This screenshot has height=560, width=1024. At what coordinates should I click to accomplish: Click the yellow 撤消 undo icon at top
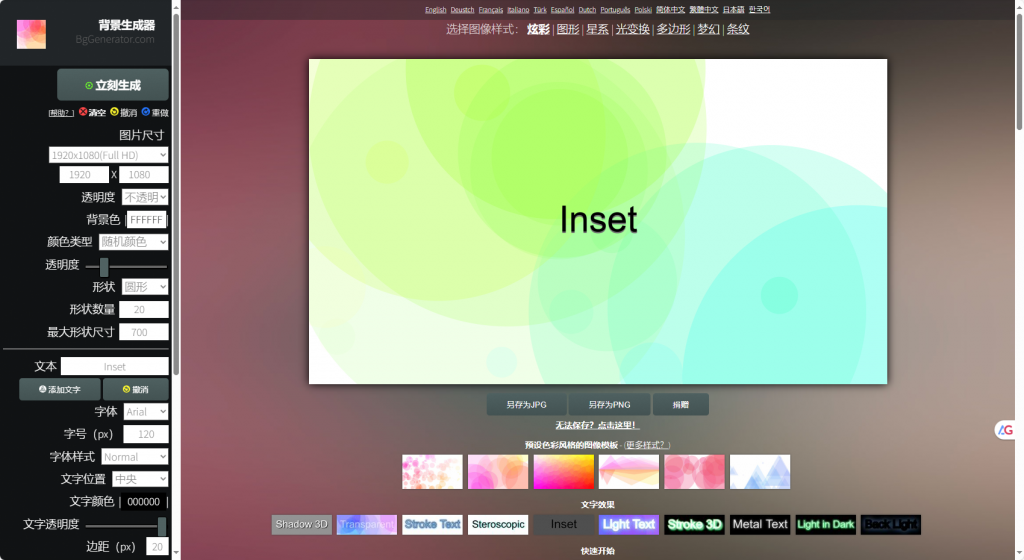(x=115, y=112)
